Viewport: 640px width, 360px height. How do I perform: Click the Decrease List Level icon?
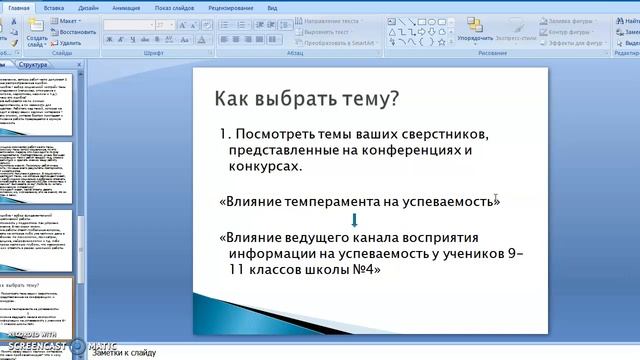coord(260,25)
